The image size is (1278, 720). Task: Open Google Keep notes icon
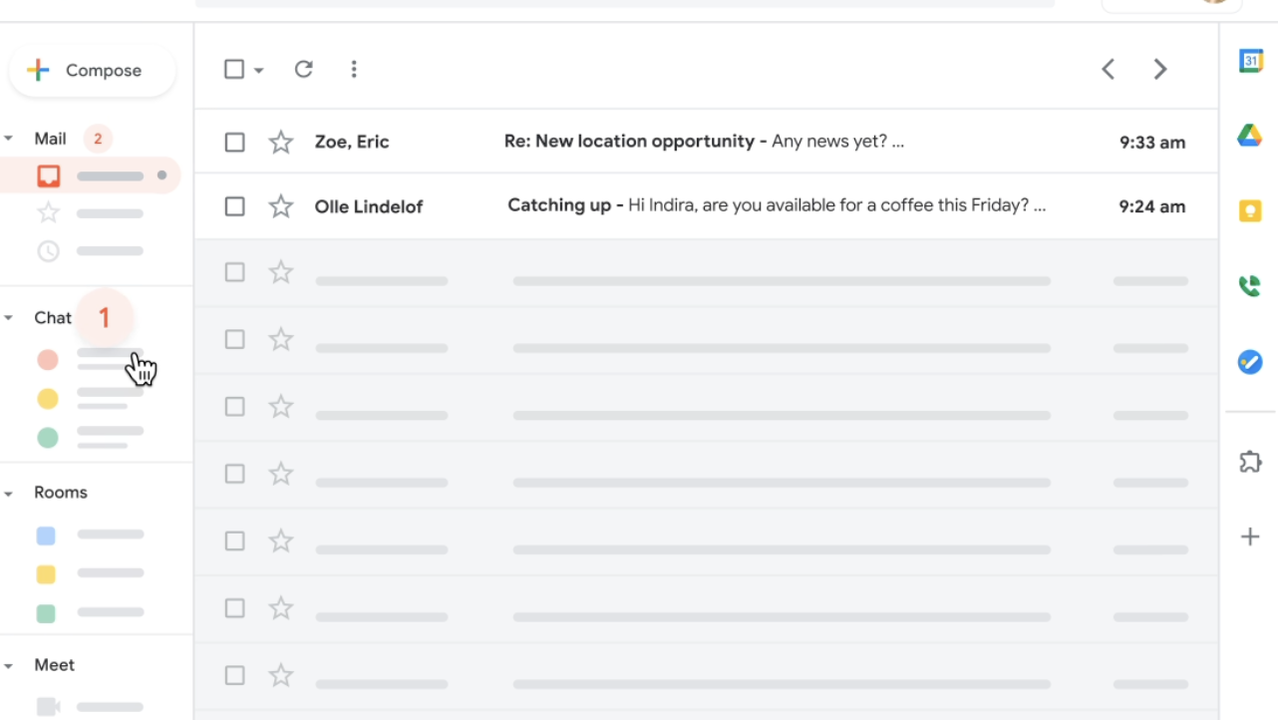click(x=1250, y=211)
